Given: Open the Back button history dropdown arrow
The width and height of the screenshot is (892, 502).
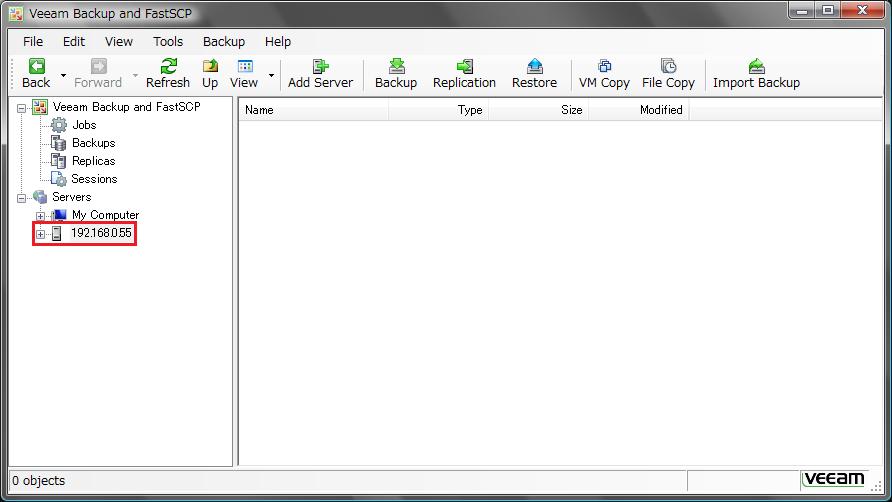Looking at the screenshot, I should [x=63, y=75].
